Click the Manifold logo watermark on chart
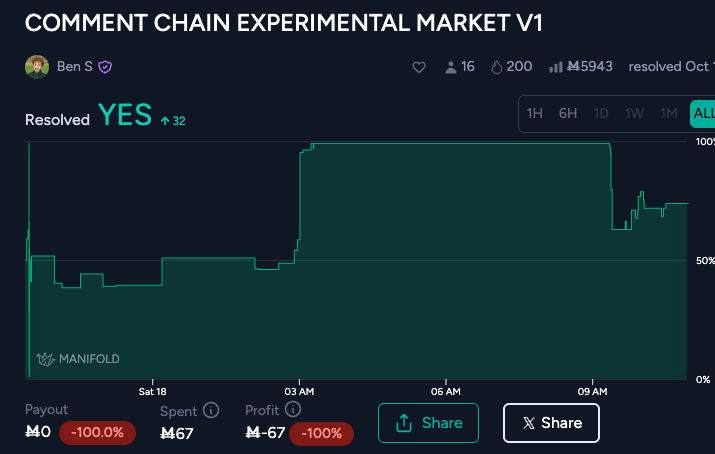This screenshot has height=454, width=715. (x=78, y=359)
